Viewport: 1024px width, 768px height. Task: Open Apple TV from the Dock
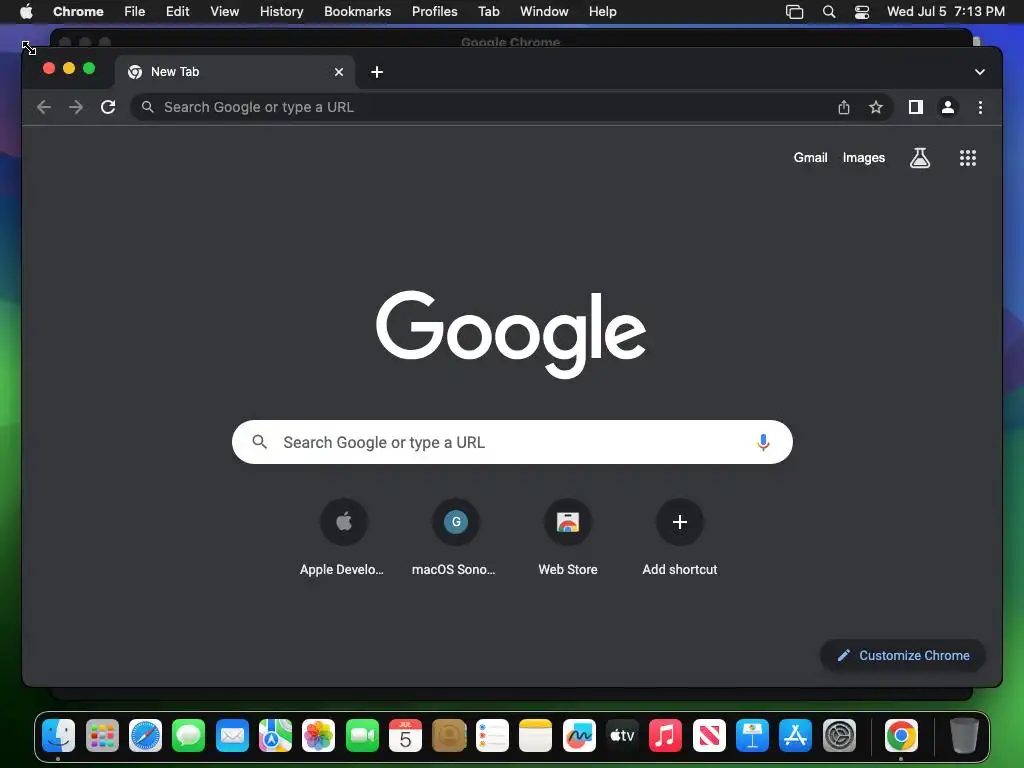[x=622, y=736]
